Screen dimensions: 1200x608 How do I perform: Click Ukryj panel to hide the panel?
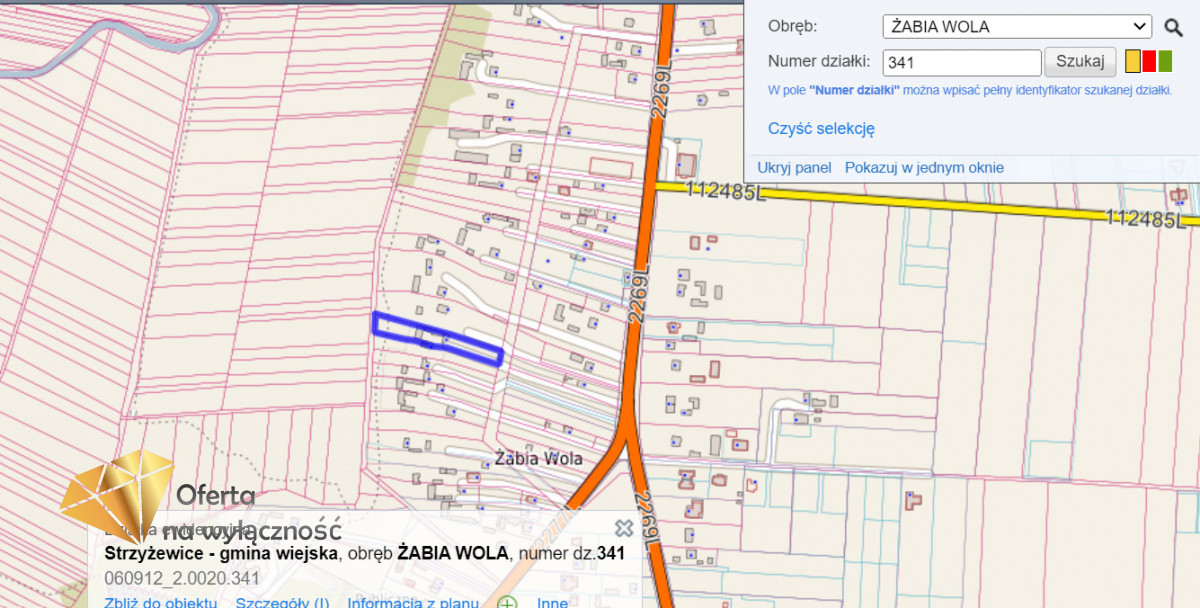pyautogui.click(x=795, y=168)
